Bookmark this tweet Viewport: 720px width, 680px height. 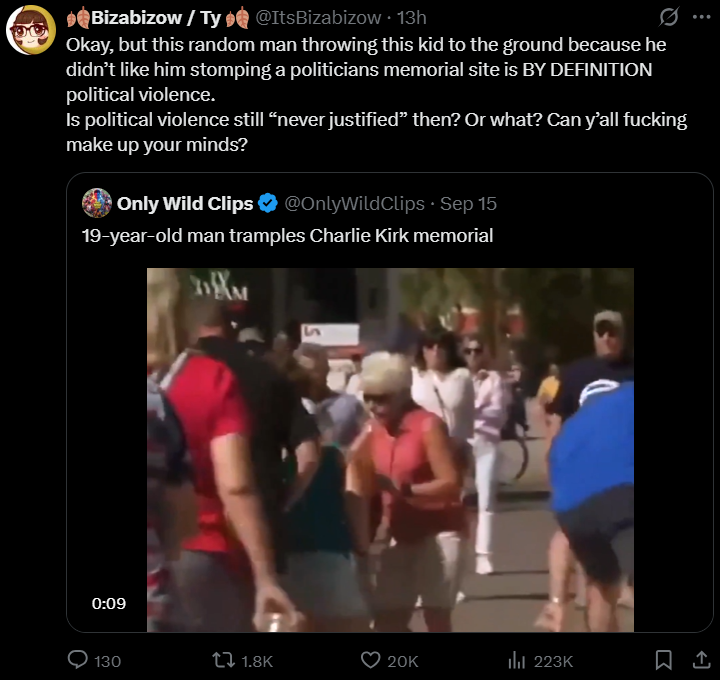coord(663,660)
